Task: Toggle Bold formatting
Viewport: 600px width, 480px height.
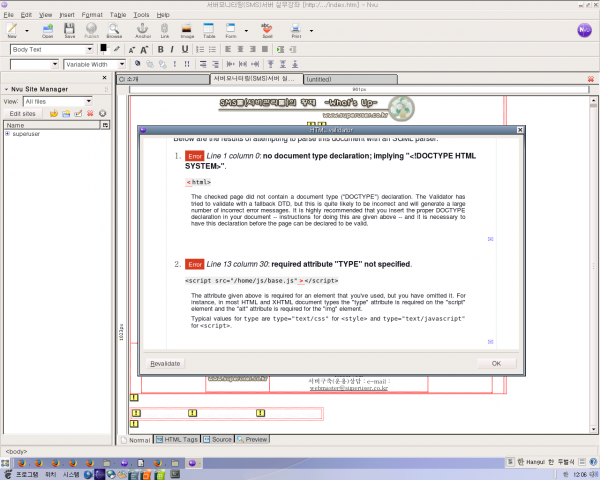Action: coord(161,49)
